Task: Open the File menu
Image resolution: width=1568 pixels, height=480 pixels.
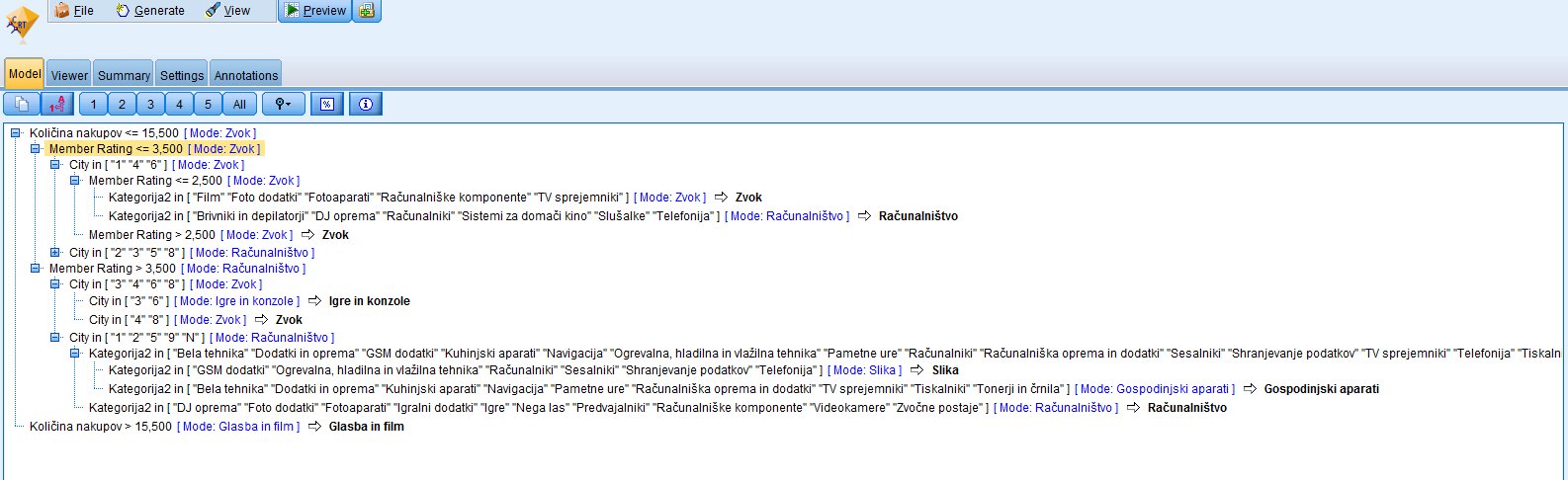Action: (x=74, y=11)
